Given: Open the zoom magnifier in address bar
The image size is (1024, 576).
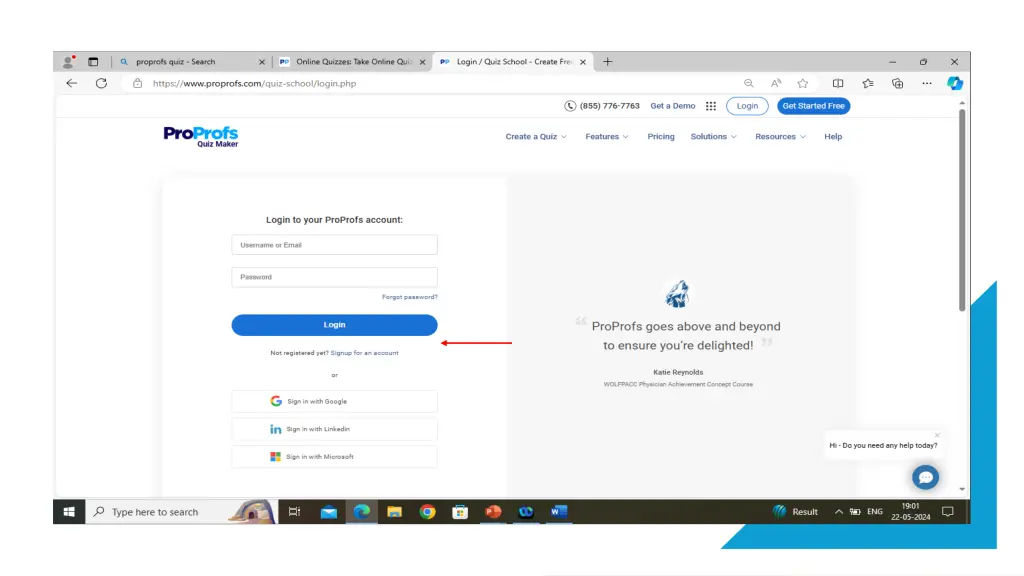Looking at the screenshot, I should [748, 83].
